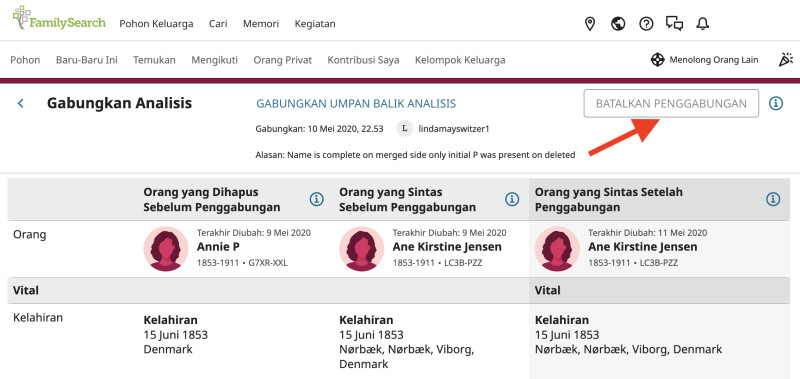Click birth place Denmark under Annie P
This screenshot has width=800, height=379.
(168, 350)
